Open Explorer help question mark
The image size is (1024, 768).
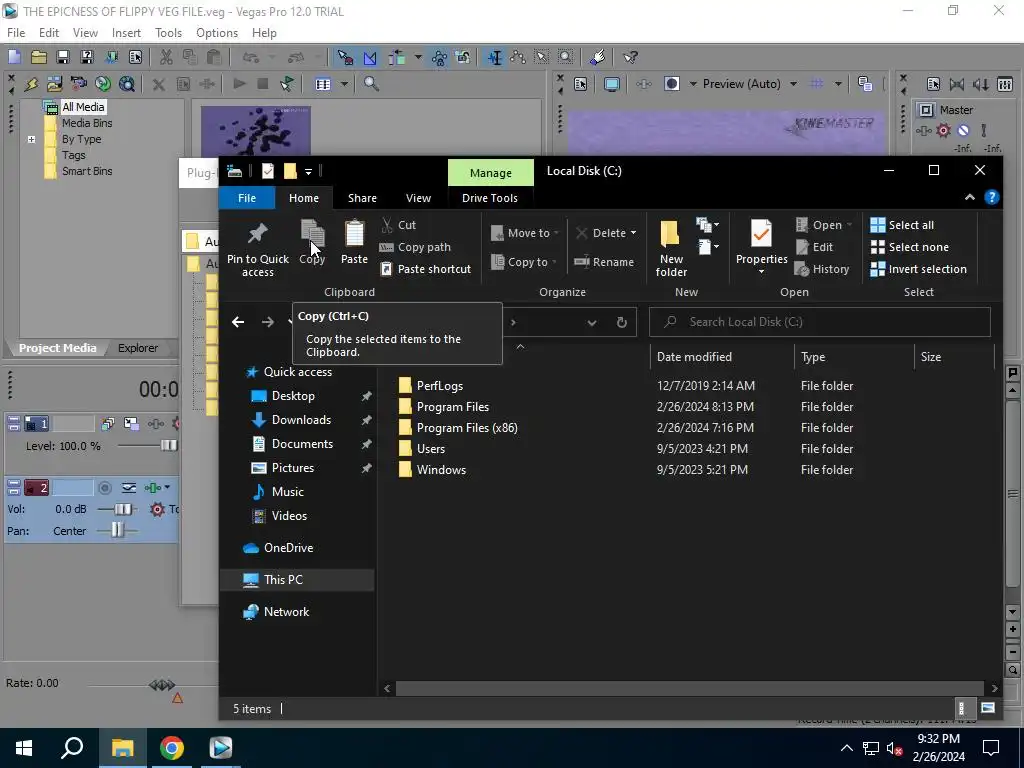pyautogui.click(x=991, y=197)
